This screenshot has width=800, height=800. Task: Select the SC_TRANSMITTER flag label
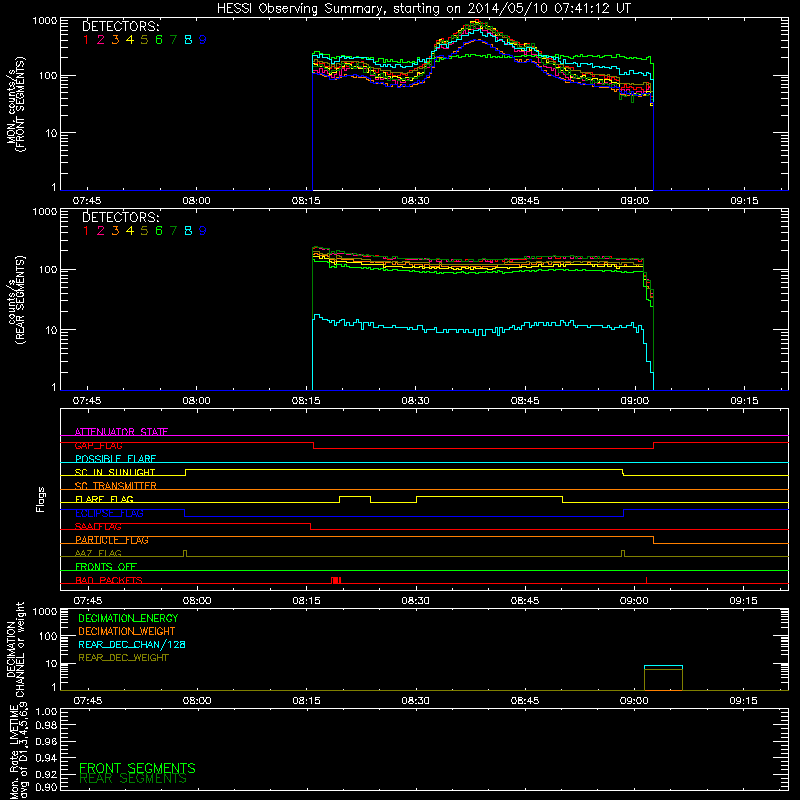point(116,485)
